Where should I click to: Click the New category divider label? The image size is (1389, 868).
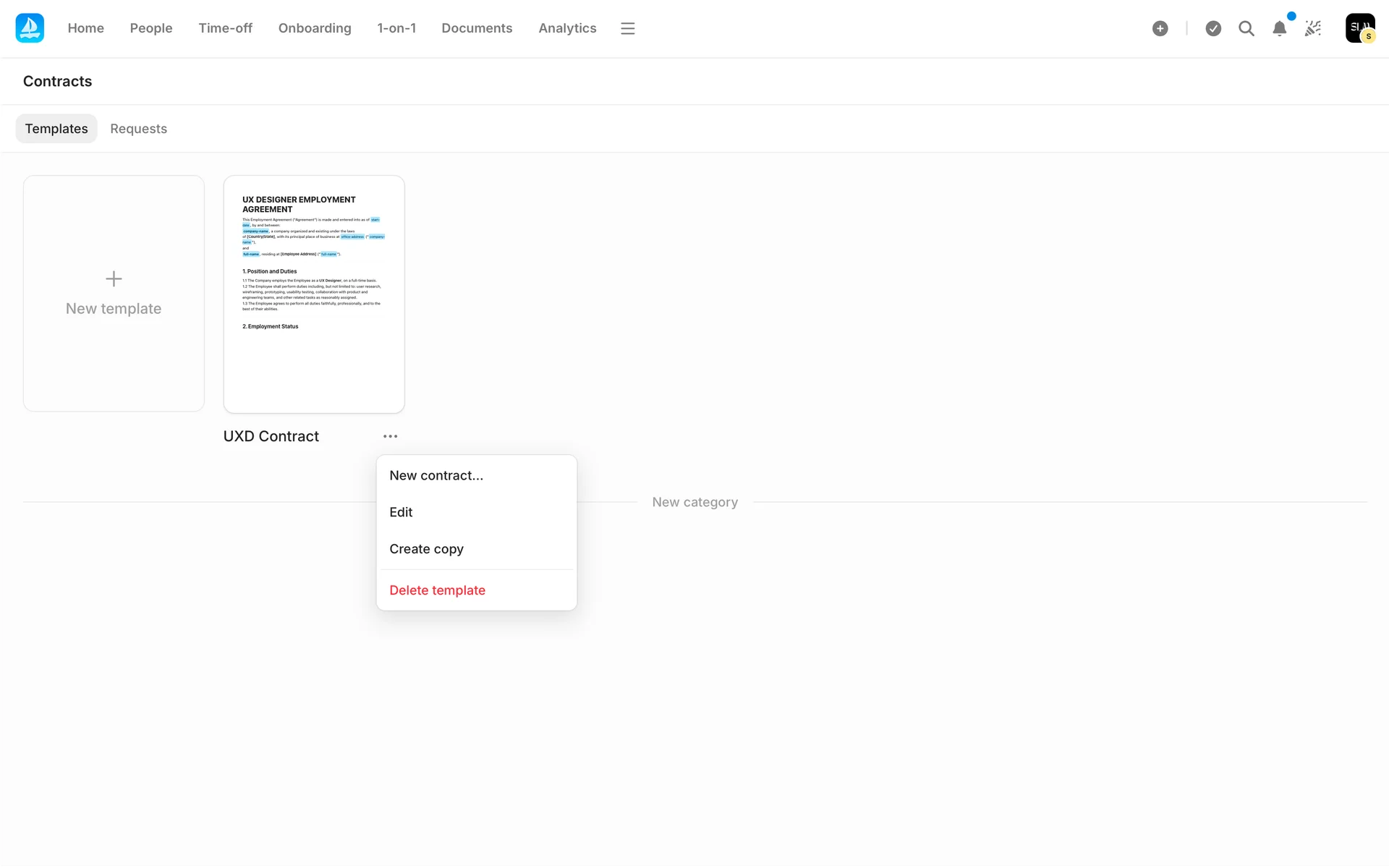(x=694, y=502)
